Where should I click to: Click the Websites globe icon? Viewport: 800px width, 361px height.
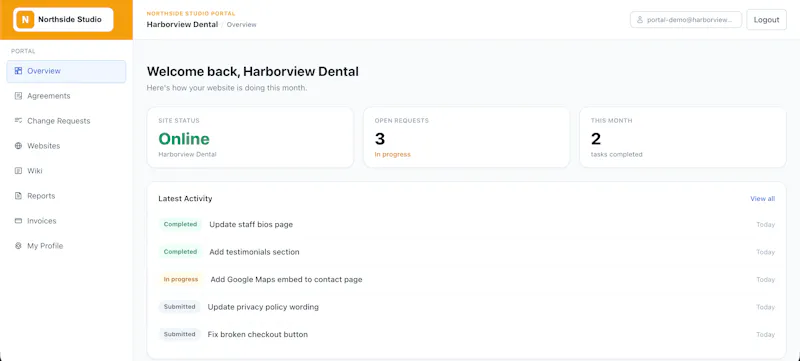point(18,146)
